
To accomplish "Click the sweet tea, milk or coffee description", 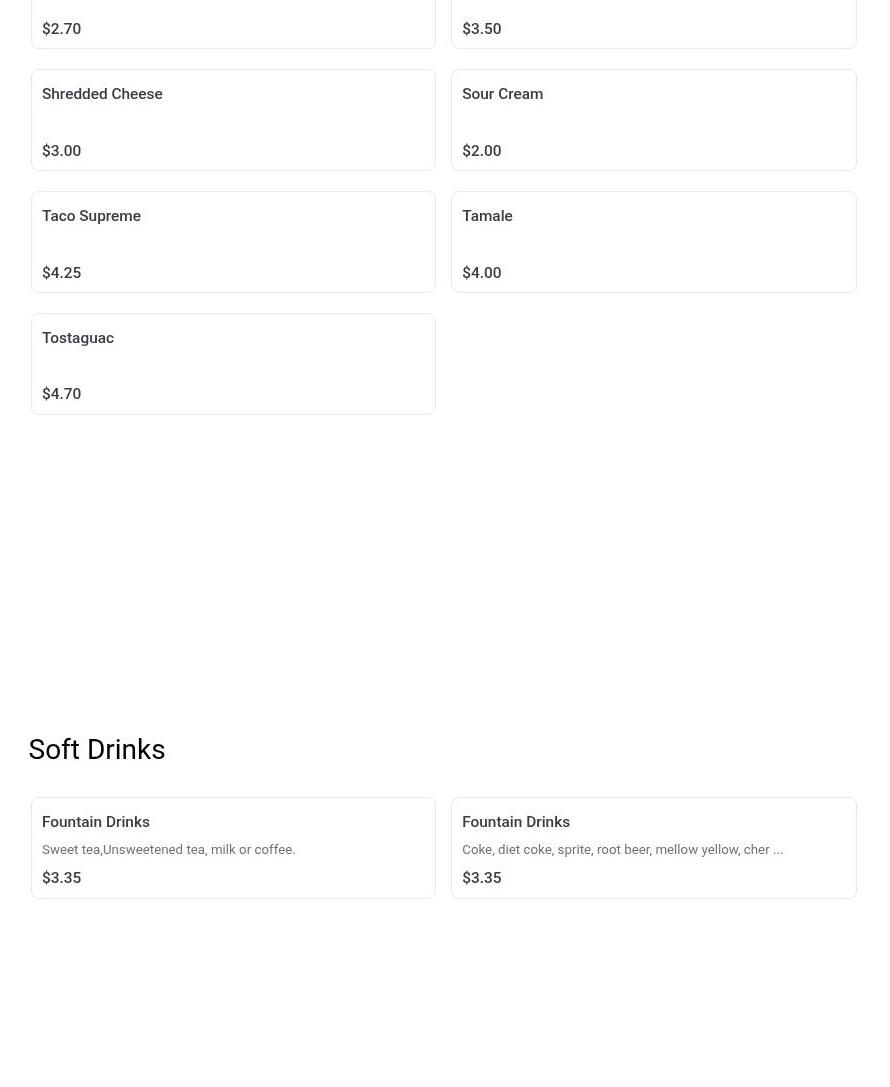I will click(x=169, y=849).
